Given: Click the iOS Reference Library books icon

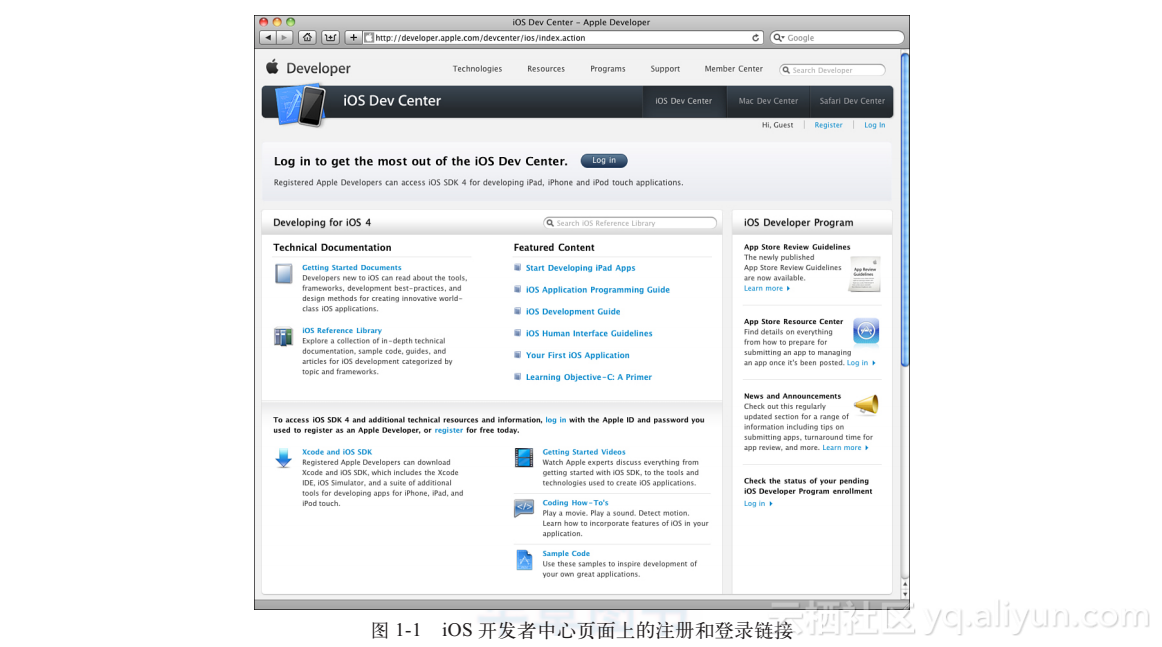Looking at the screenshot, I should 283,337.
